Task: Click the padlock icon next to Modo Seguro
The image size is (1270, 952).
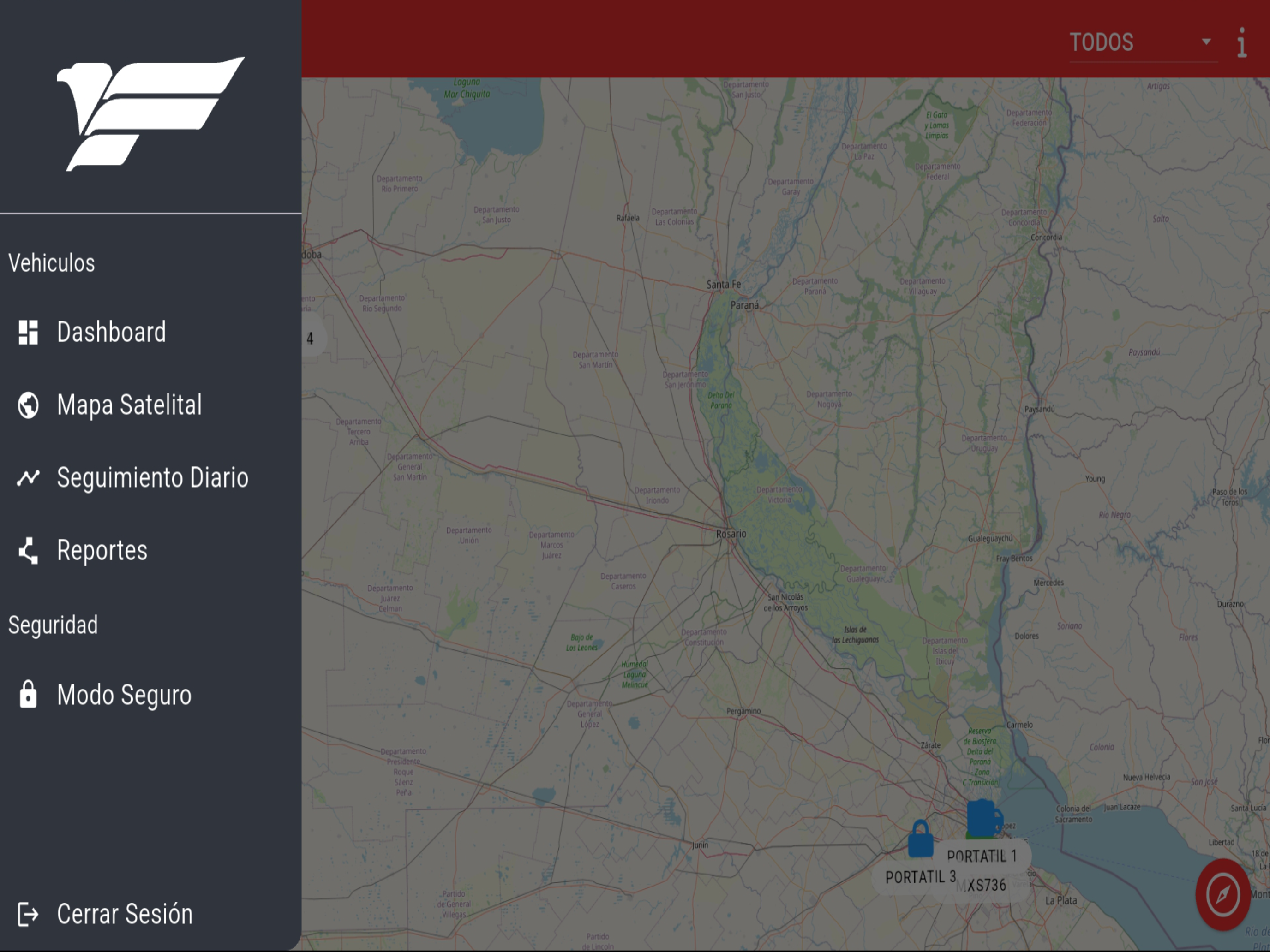Action: pos(28,694)
